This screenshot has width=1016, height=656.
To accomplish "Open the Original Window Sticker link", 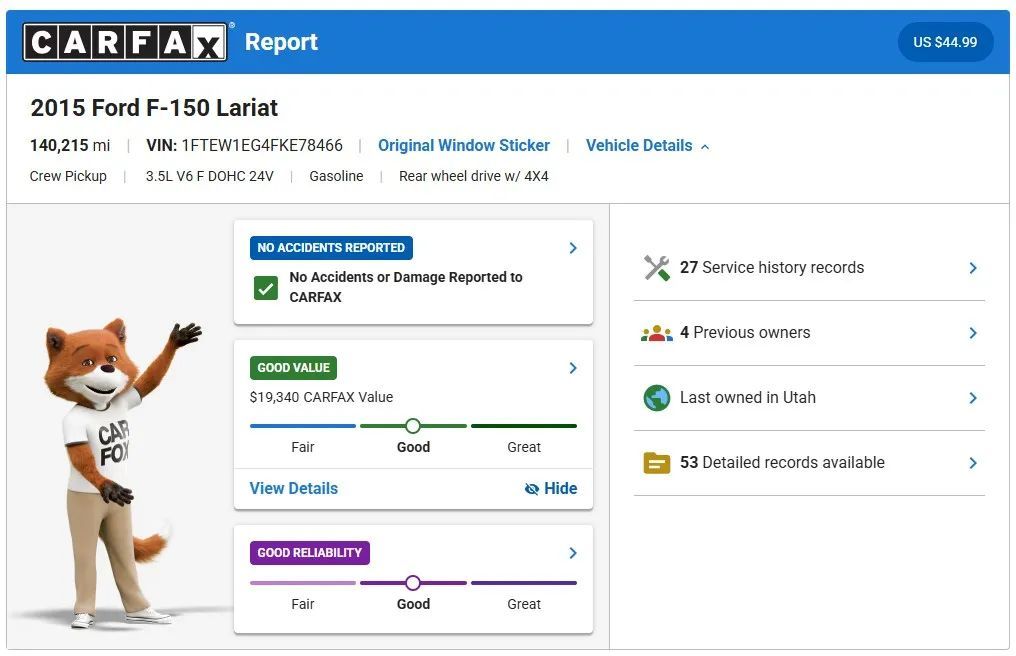I will [x=464, y=146].
